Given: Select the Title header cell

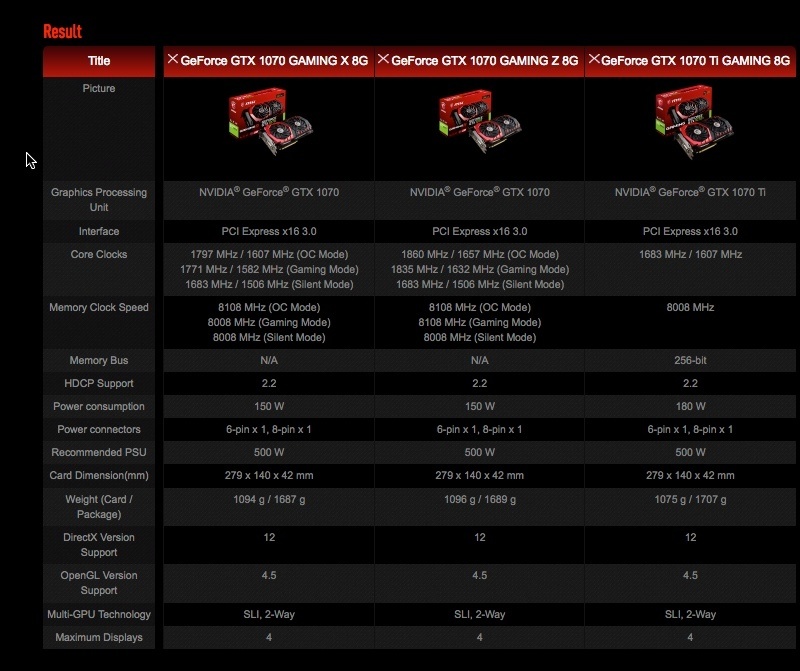Looking at the screenshot, I should coord(99,61).
